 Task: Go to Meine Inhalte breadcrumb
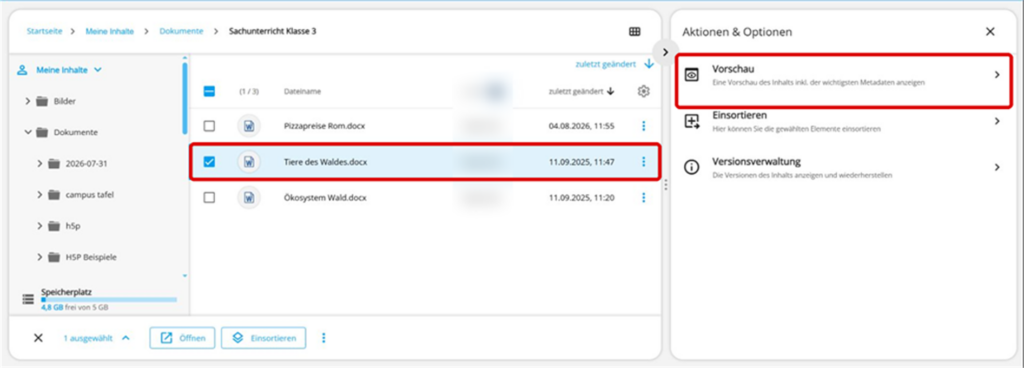tap(110, 31)
